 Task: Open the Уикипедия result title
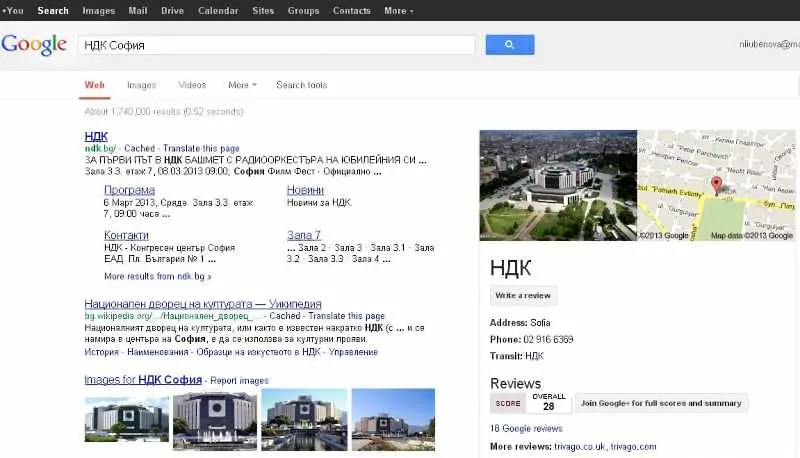(203, 304)
